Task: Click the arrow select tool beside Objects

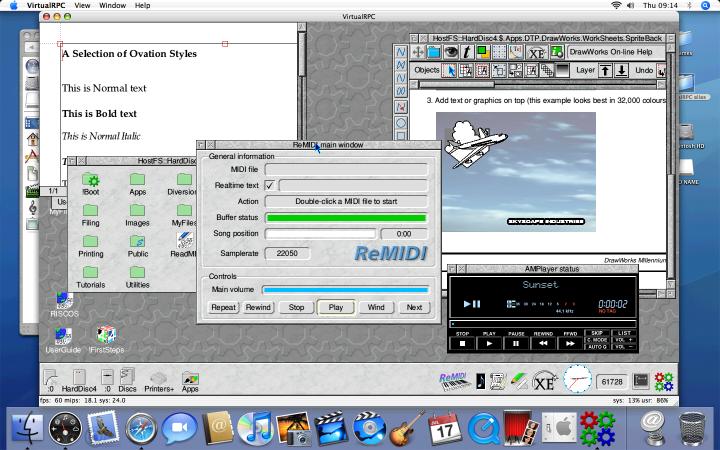Action: [x=451, y=71]
